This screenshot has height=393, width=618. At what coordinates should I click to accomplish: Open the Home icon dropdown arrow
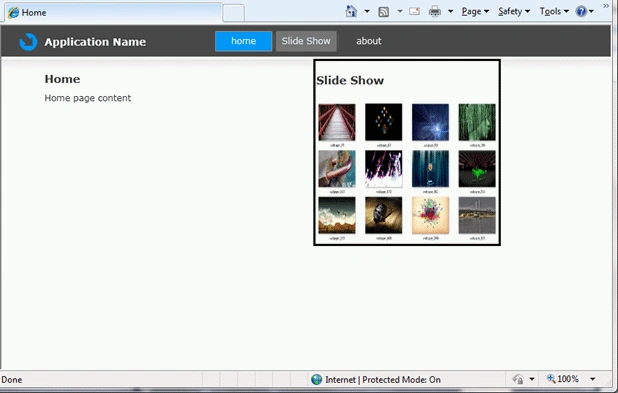pyautogui.click(x=367, y=11)
